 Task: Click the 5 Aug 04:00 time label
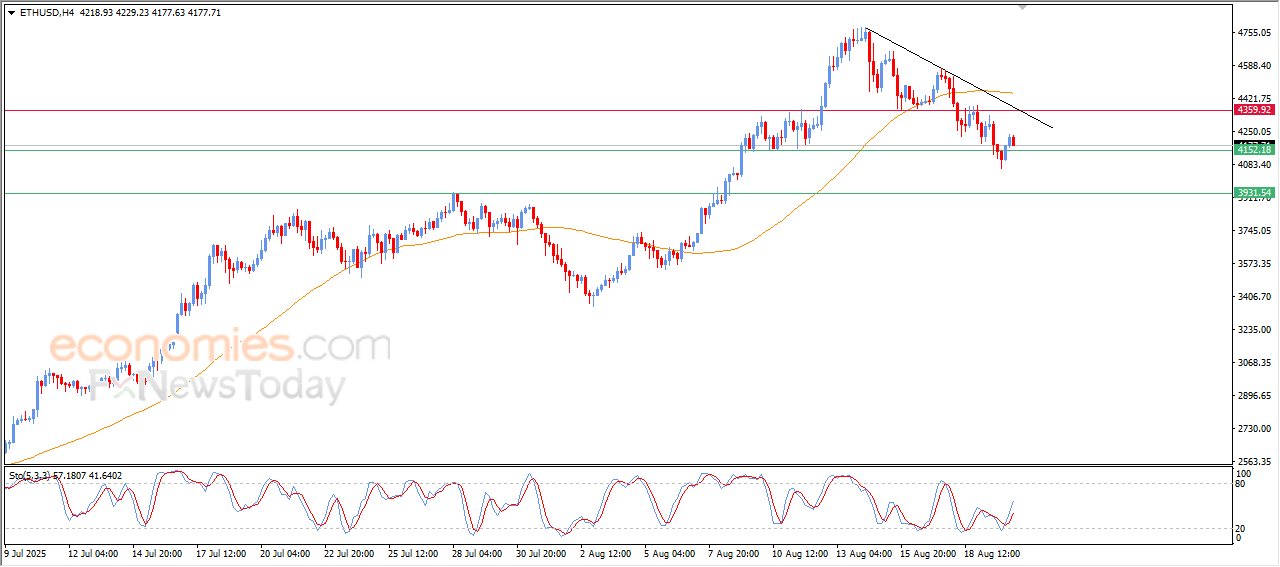(668, 552)
